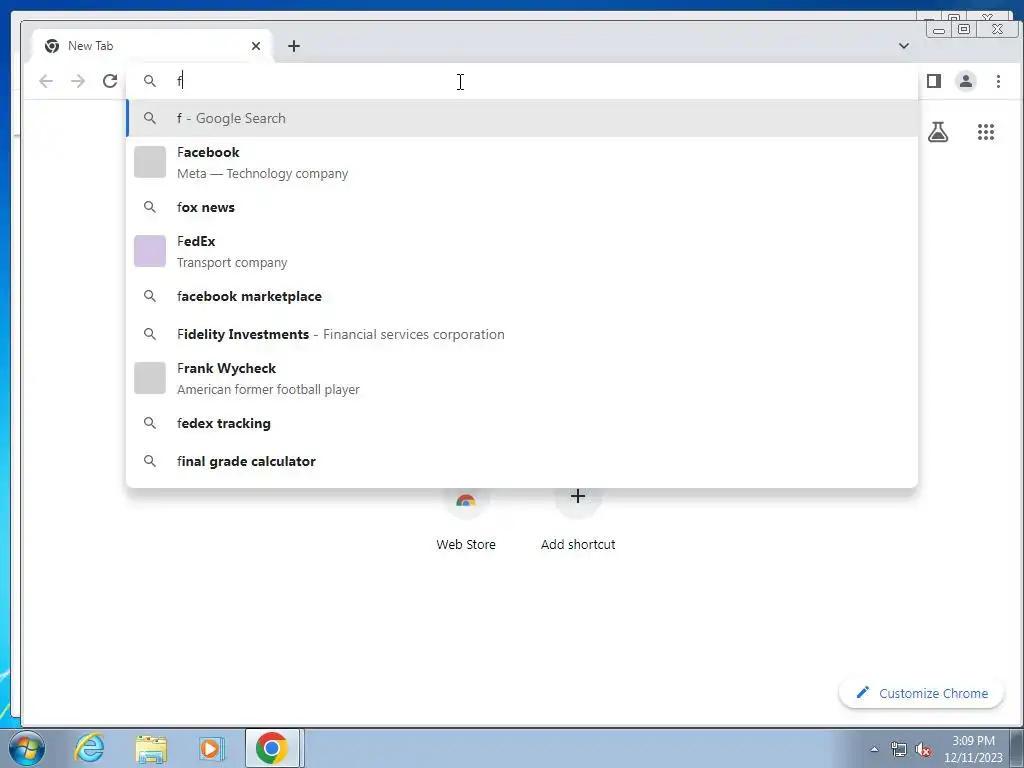
Task: Open the Google apps grid icon
Action: click(x=985, y=132)
